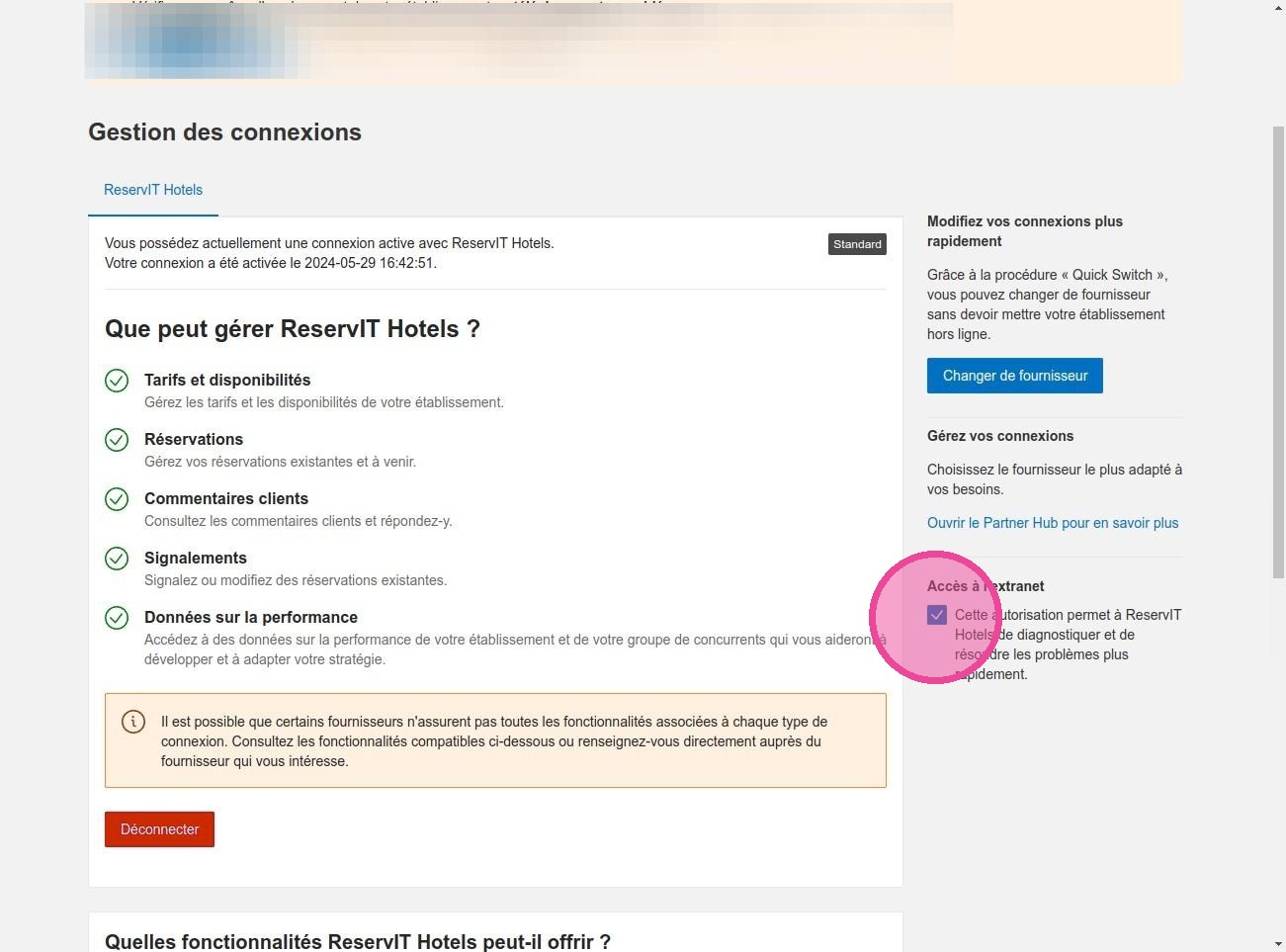
Task: Select the "Signalements" feature title
Action: point(196,558)
